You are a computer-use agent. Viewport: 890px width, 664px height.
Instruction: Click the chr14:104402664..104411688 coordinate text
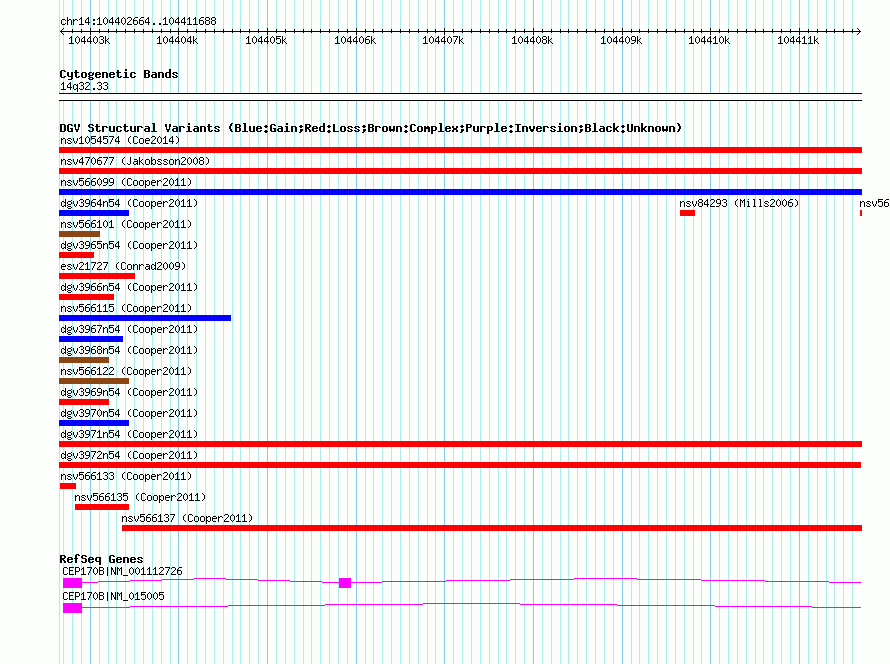138,21
